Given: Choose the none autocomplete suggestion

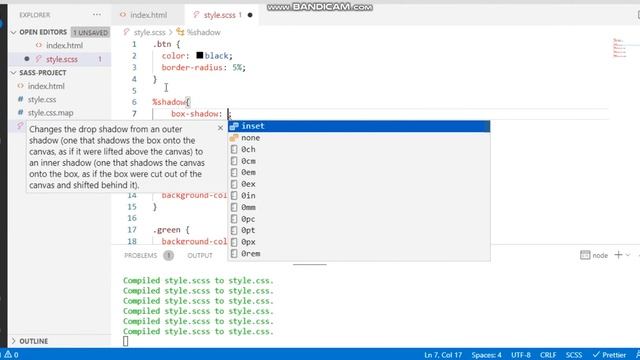Looking at the screenshot, I should point(359,138).
